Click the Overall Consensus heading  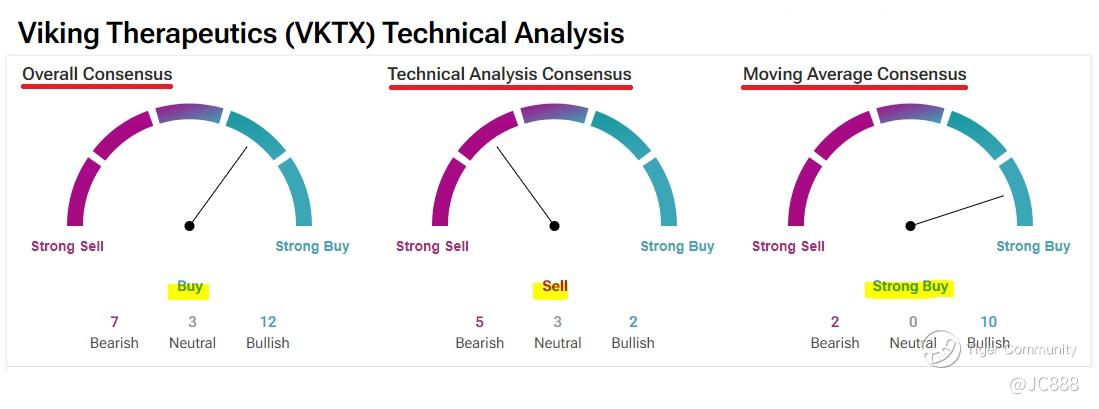(x=97, y=74)
